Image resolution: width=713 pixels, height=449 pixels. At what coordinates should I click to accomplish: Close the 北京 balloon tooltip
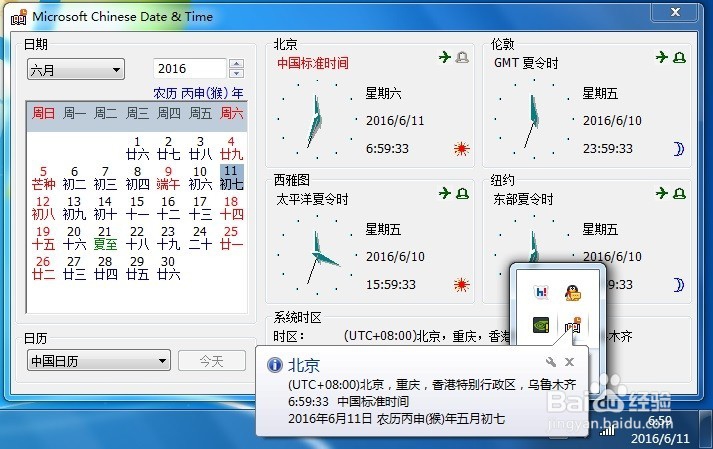pyautogui.click(x=569, y=362)
